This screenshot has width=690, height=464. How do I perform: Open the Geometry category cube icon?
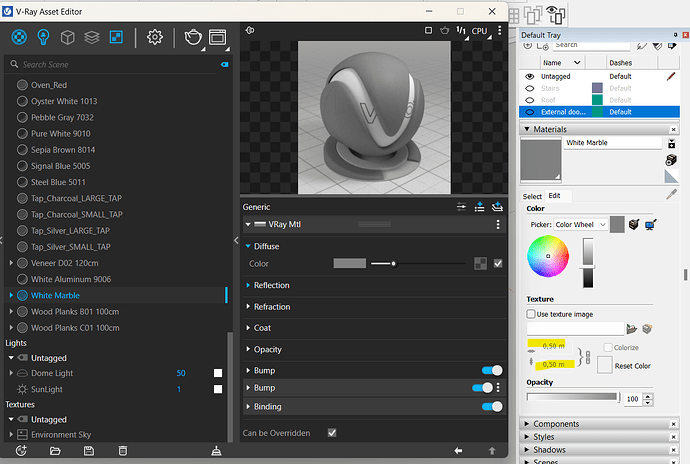68,37
